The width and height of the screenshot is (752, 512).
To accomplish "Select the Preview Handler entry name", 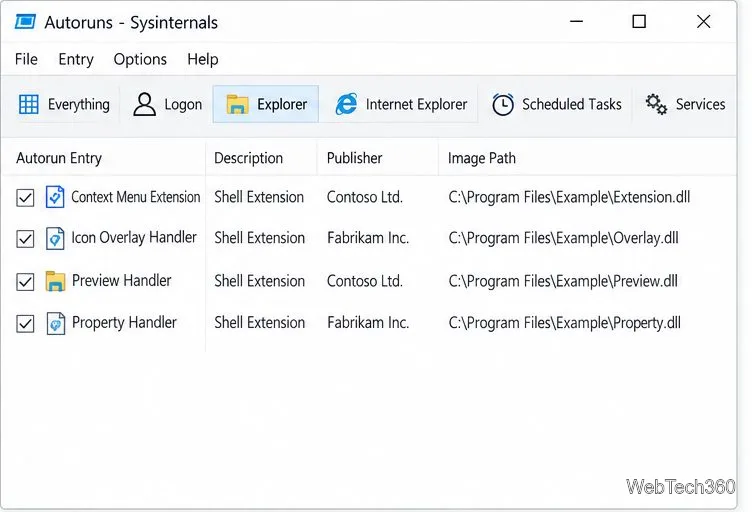I will [x=121, y=280].
